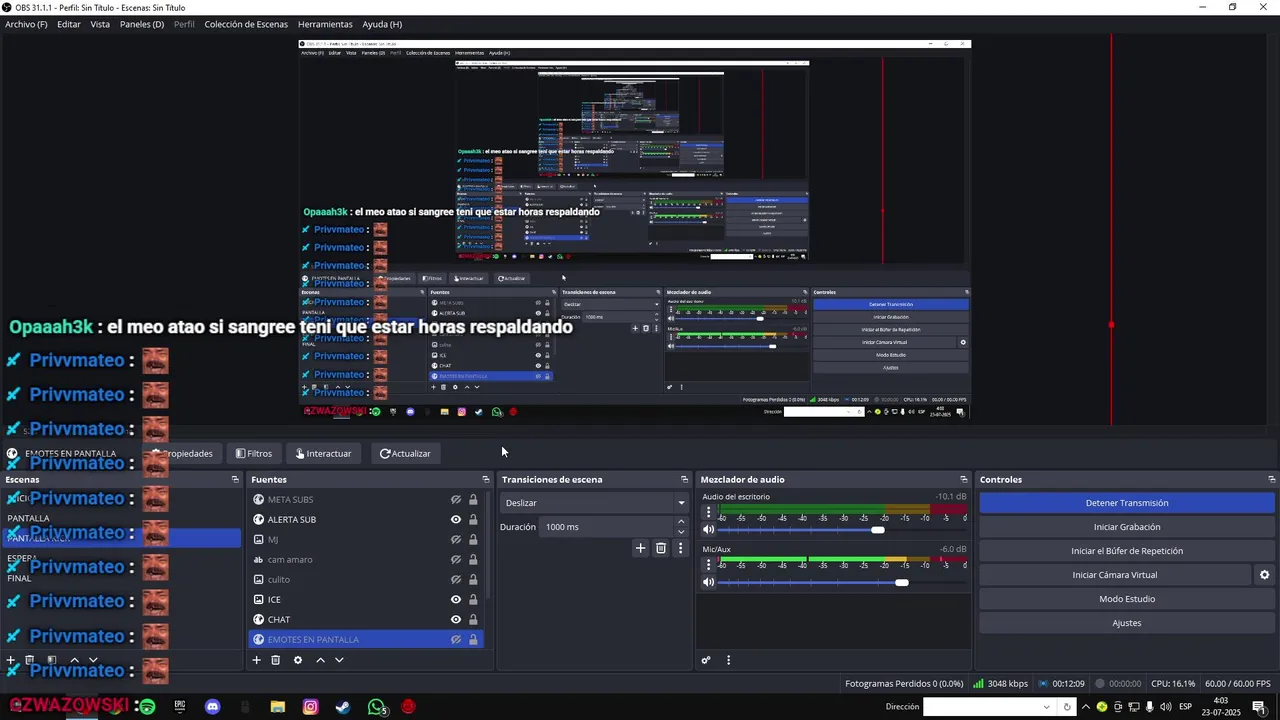This screenshot has width=1280, height=720.
Task: Click Actualizar button in source toolbar
Action: pyautogui.click(x=405, y=454)
